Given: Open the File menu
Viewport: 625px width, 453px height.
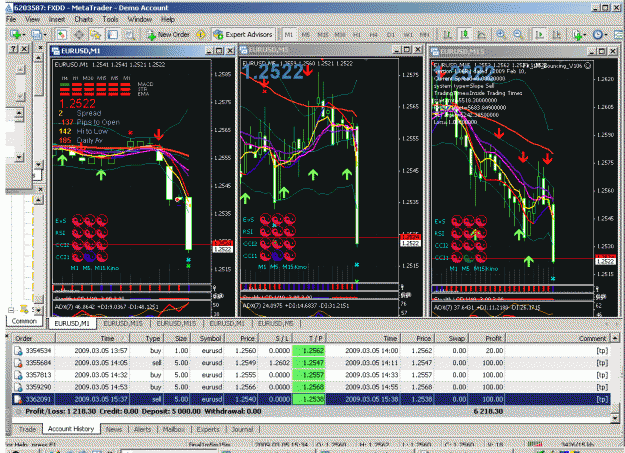Looking at the screenshot, I should [11, 19].
